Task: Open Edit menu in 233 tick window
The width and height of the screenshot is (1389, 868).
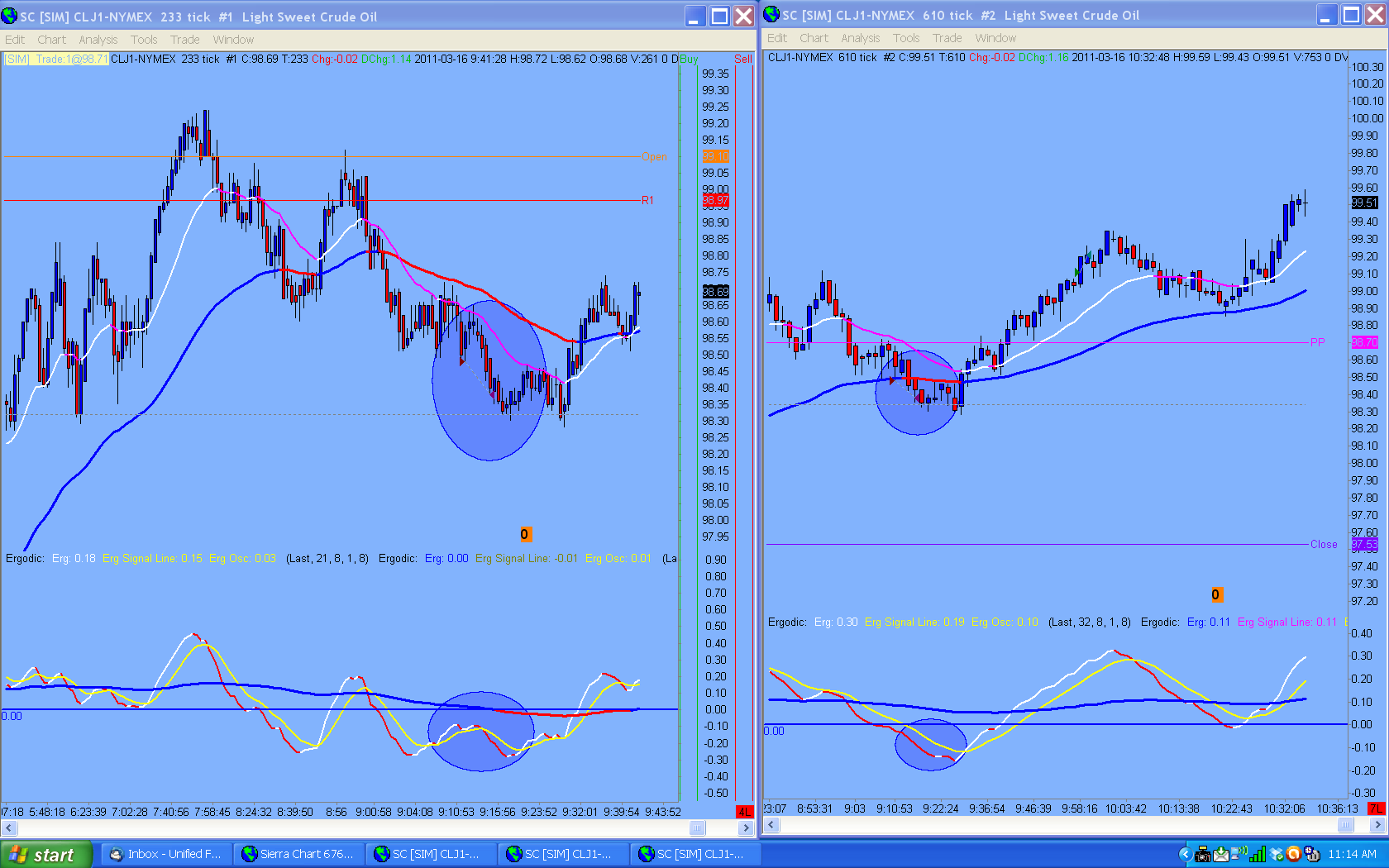Action: (15, 40)
